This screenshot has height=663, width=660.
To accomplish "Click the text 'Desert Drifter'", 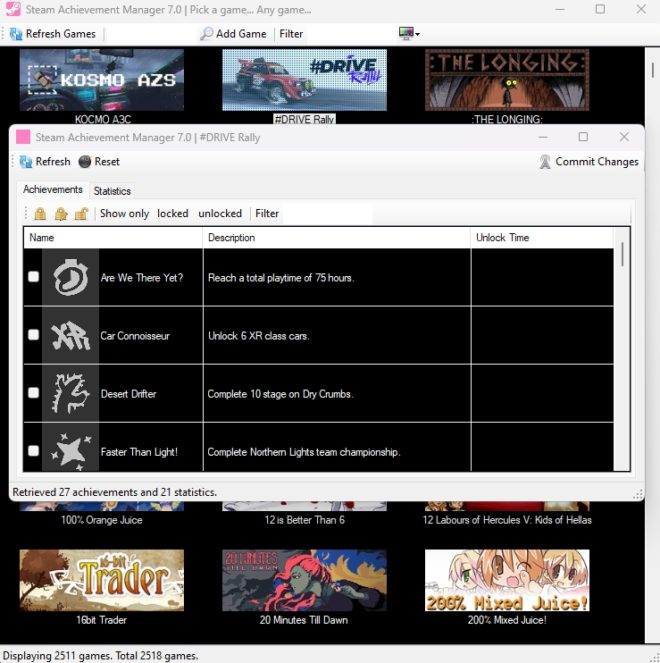I will click(129, 394).
